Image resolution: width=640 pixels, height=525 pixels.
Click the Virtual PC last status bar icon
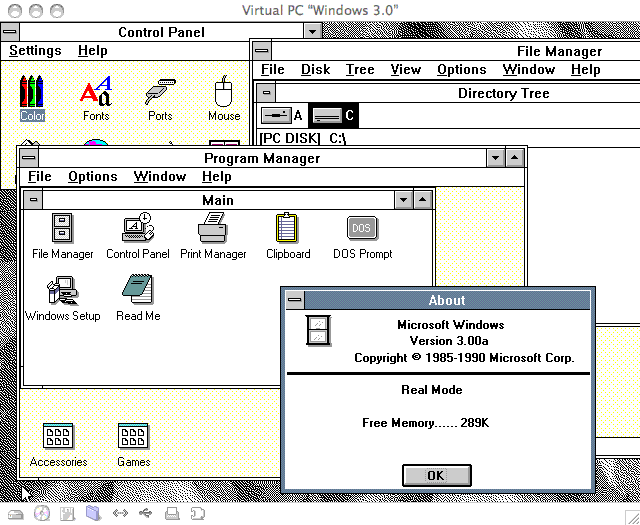pos(198,514)
